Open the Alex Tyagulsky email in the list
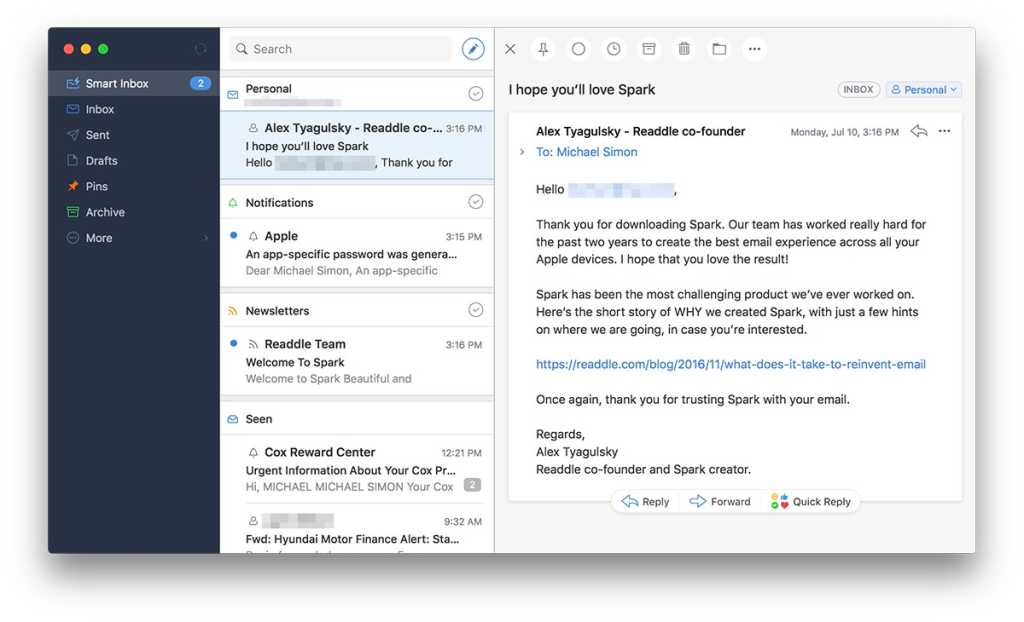 click(x=357, y=145)
